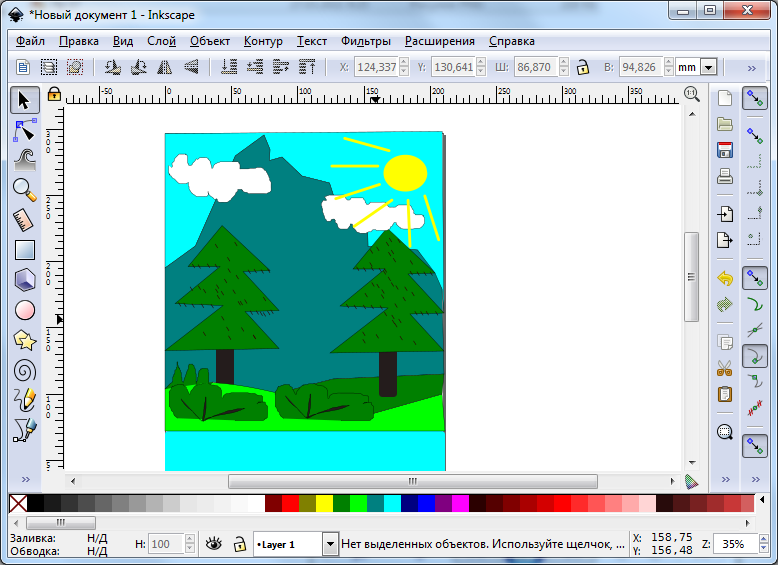Select the Bezier pen tool

pos(24,430)
